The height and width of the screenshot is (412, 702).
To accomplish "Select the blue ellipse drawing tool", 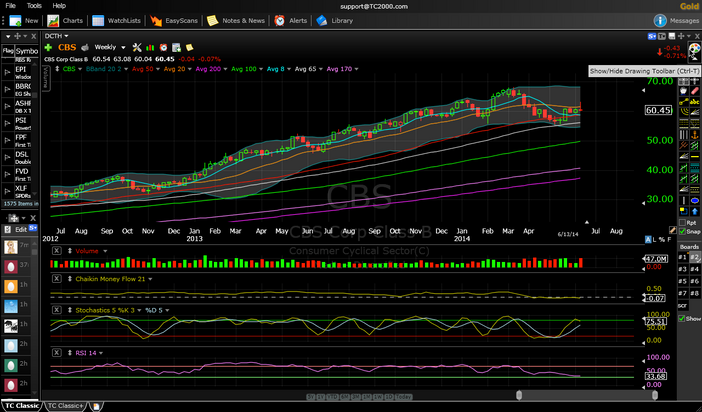I will pos(694,200).
